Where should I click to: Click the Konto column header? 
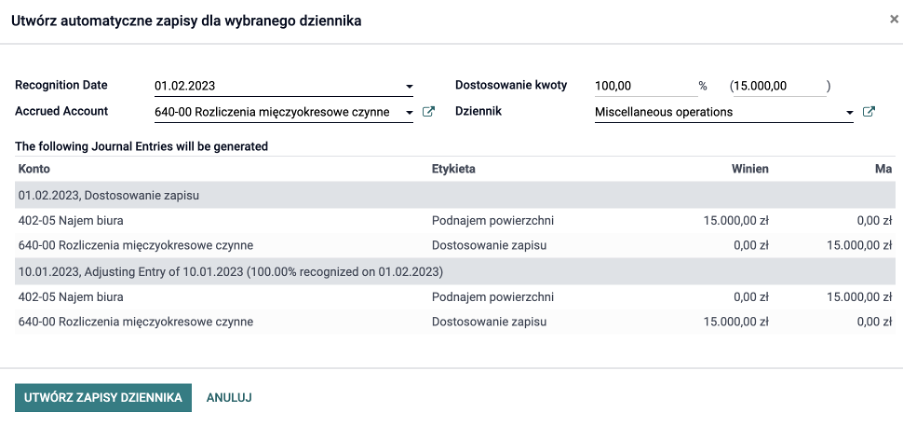pos(34,169)
